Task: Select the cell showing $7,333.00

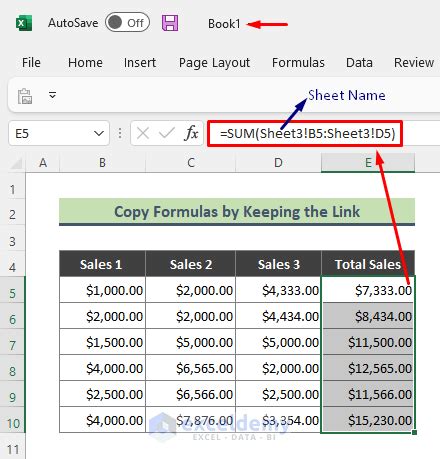Action: point(368,290)
